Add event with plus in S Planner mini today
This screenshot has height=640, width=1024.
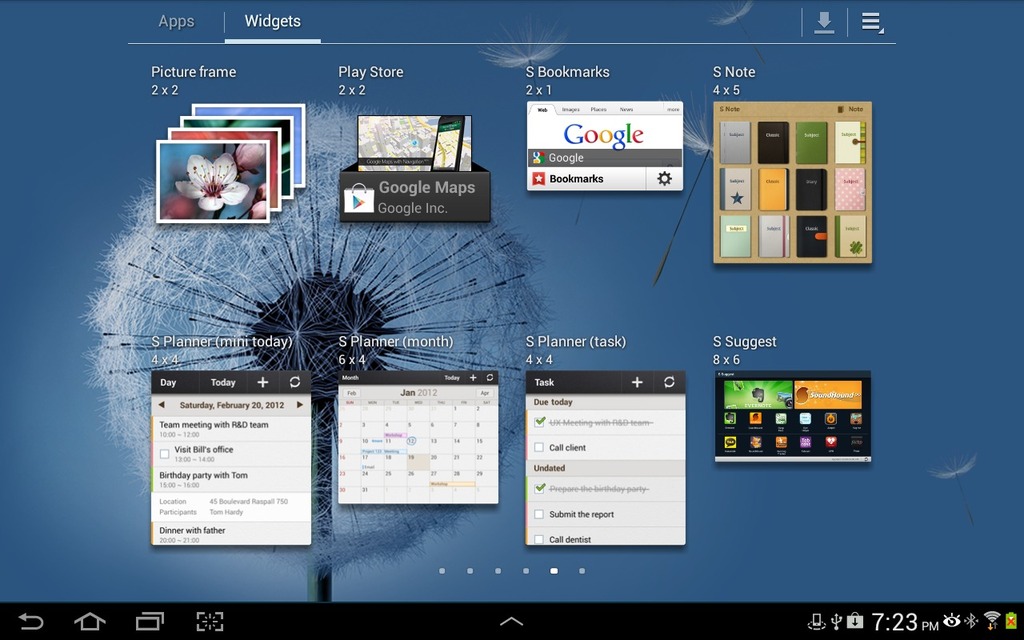click(263, 383)
